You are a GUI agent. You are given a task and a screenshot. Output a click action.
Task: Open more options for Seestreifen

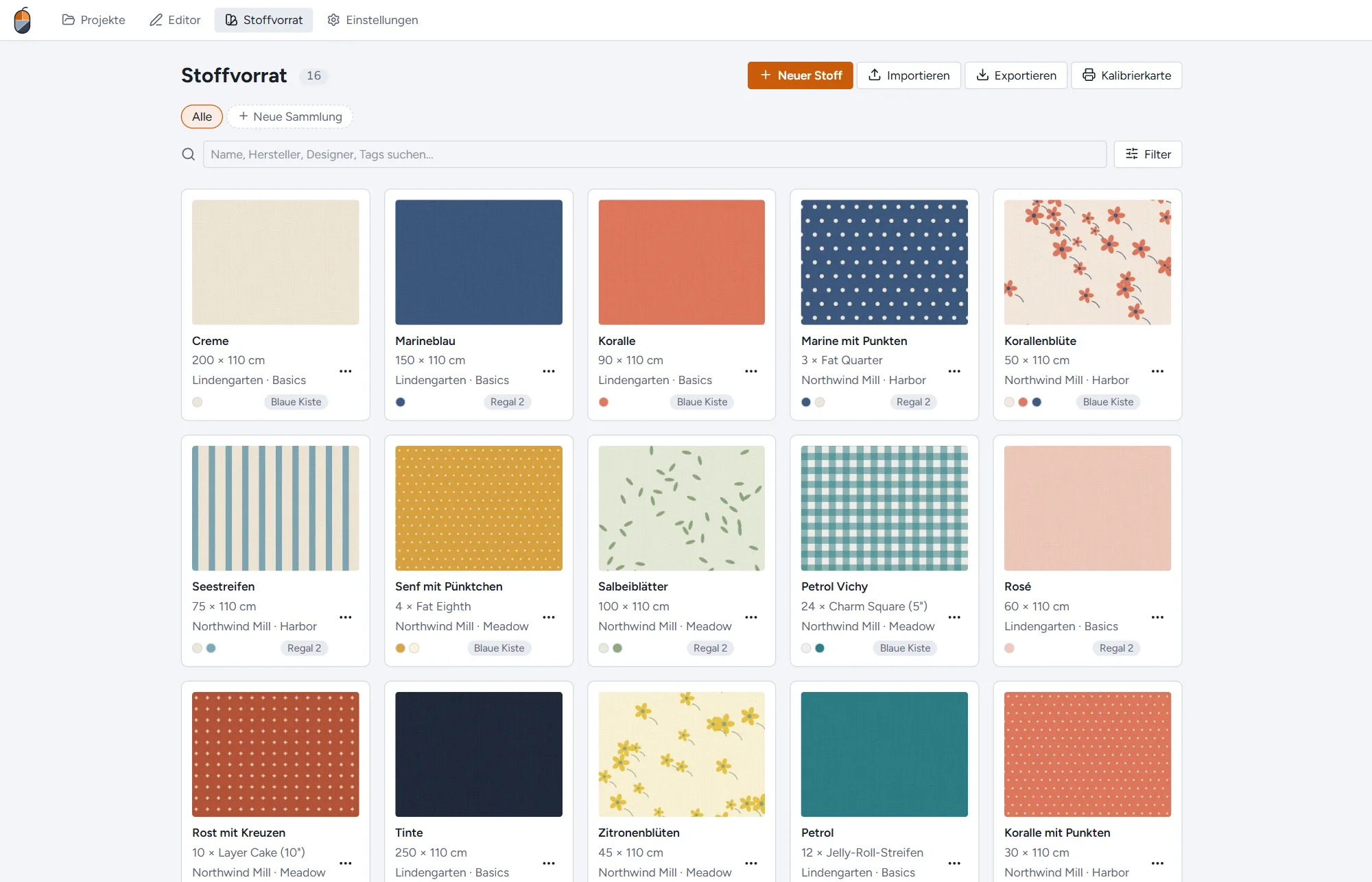[346, 617]
